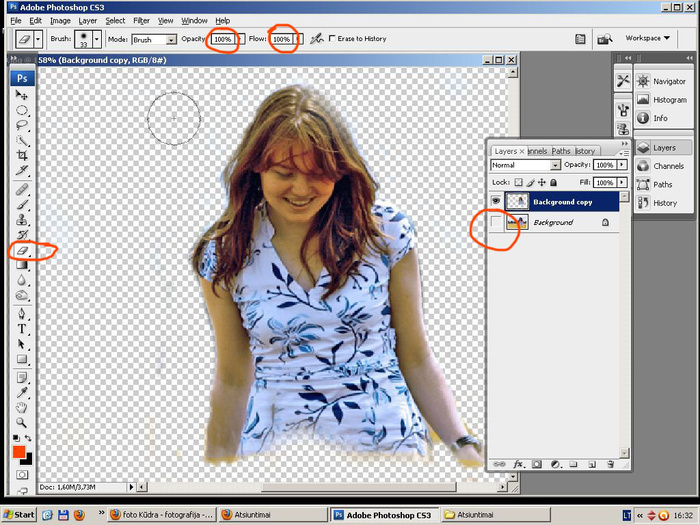
Task: Switch to the Paths tab
Action: click(x=561, y=151)
